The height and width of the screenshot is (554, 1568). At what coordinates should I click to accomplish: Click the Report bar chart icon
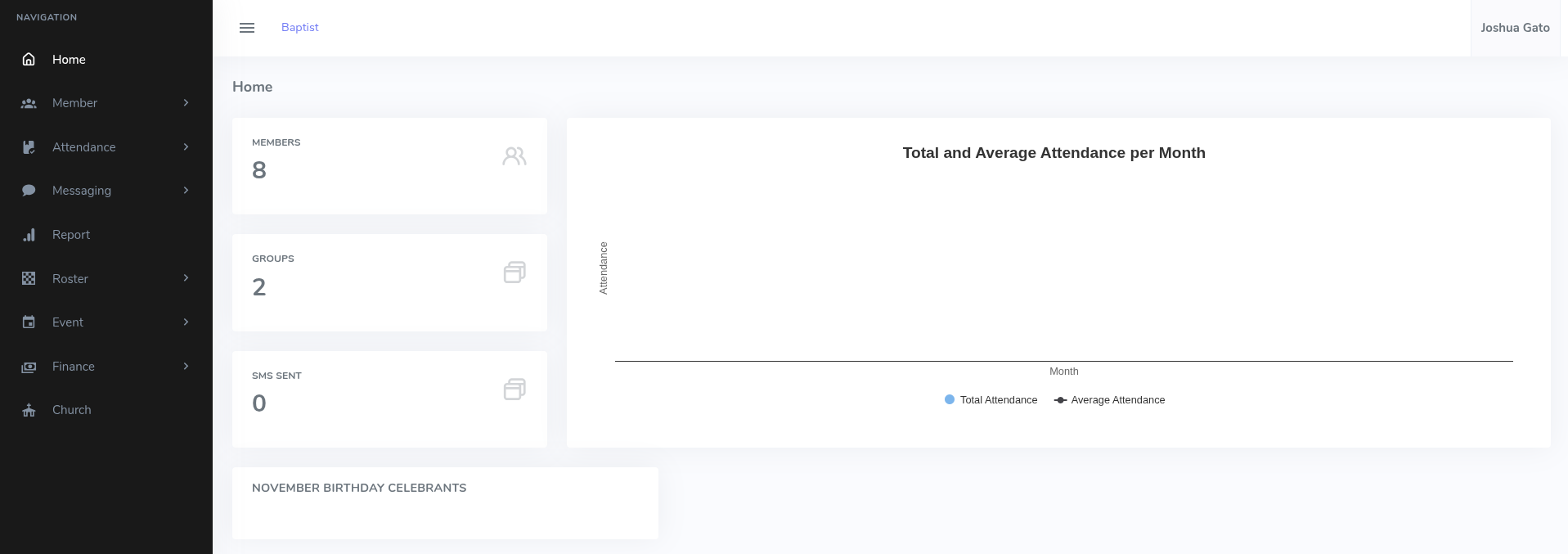click(29, 235)
